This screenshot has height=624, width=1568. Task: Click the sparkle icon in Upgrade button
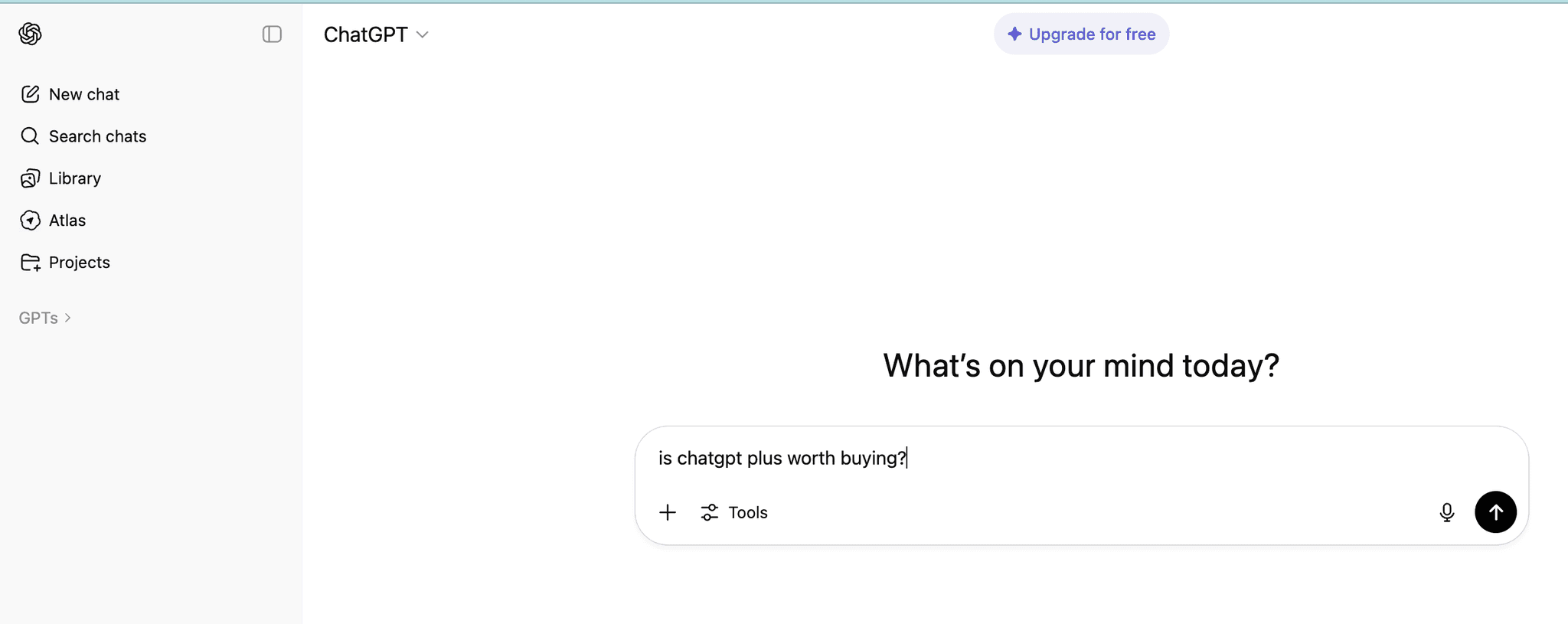click(1014, 34)
